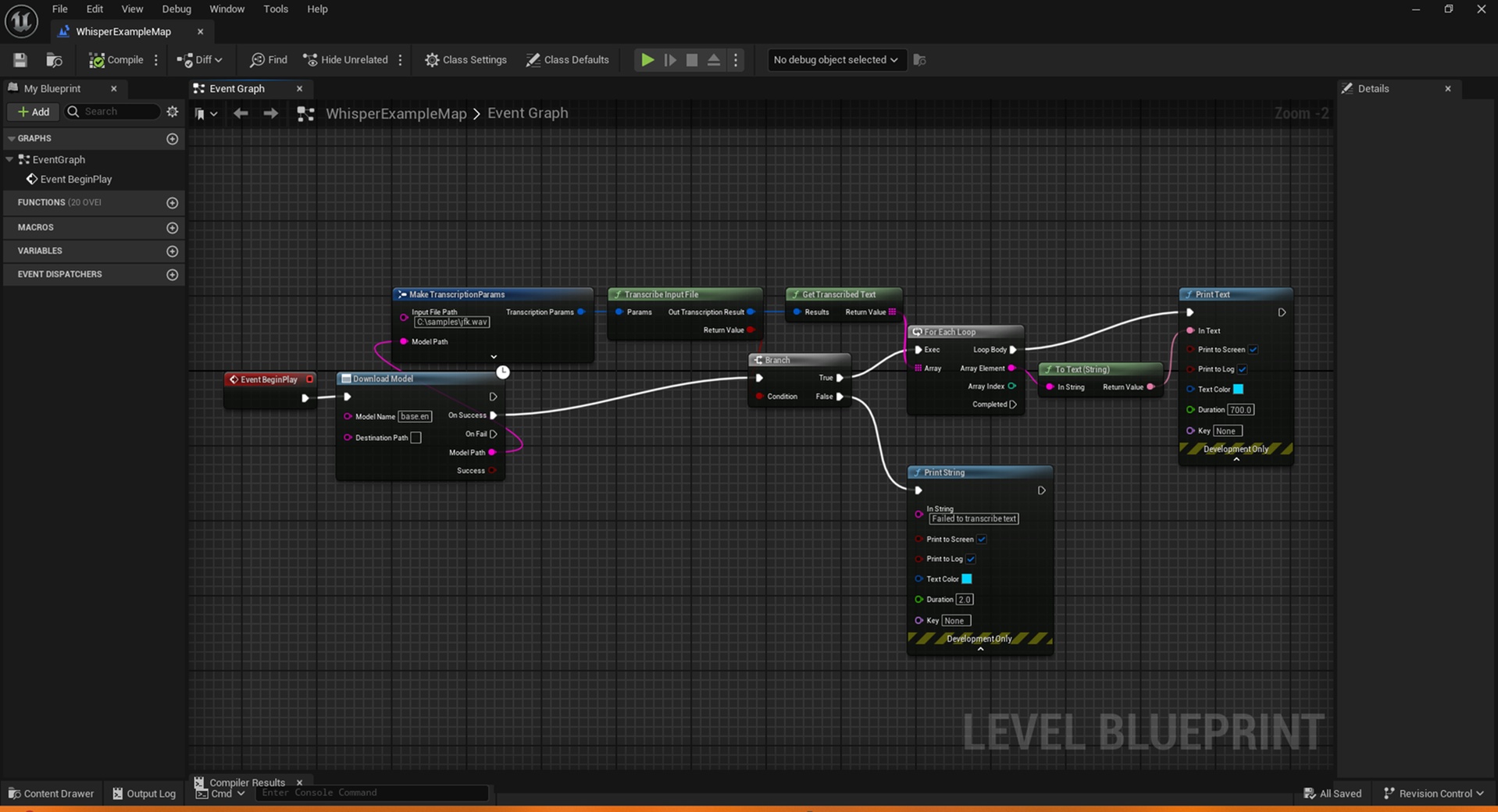Open the Tools menu
Image resolution: width=1498 pixels, height=812 pixels.
(276, 9)
